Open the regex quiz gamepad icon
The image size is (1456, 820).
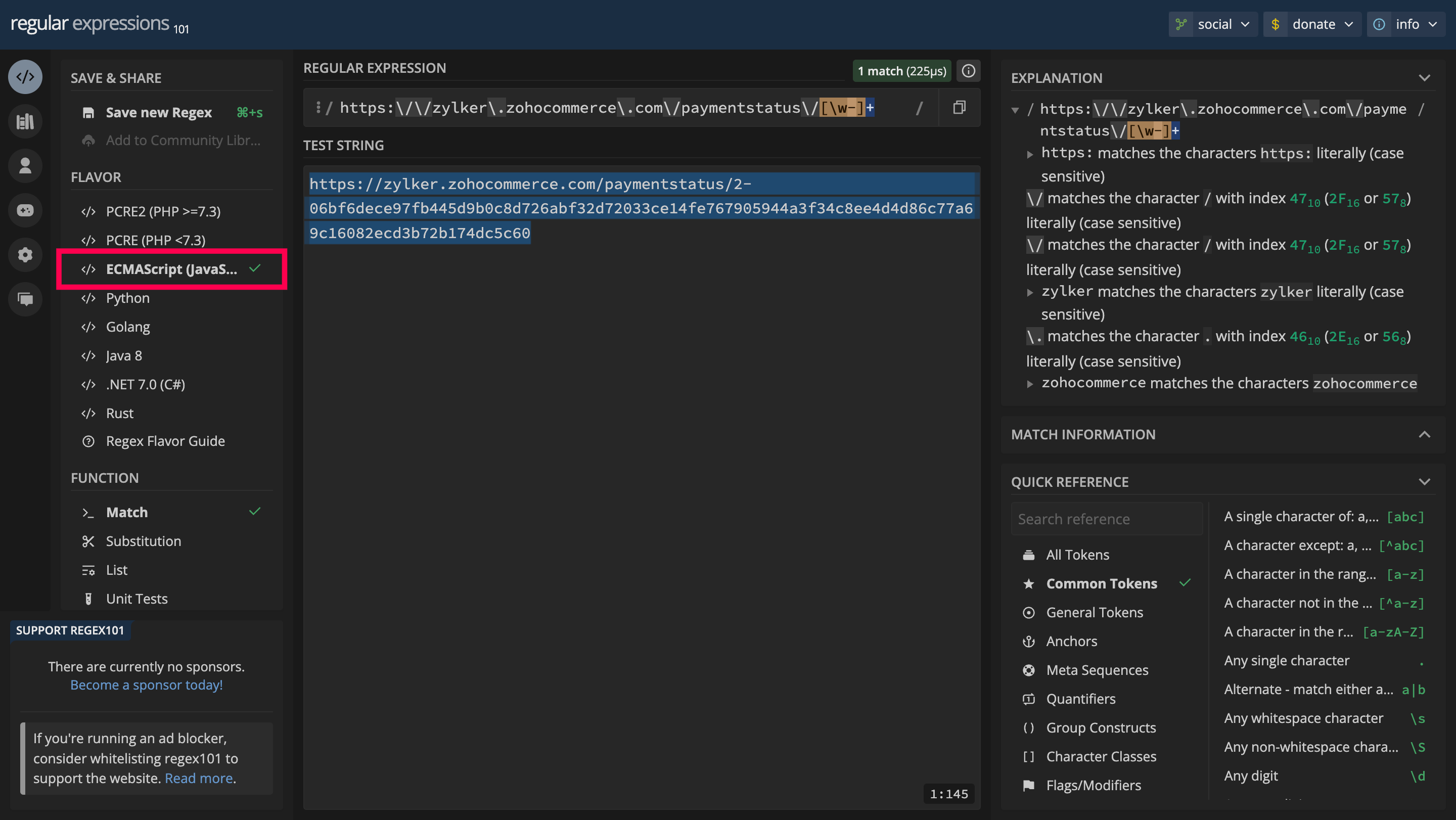25,210
